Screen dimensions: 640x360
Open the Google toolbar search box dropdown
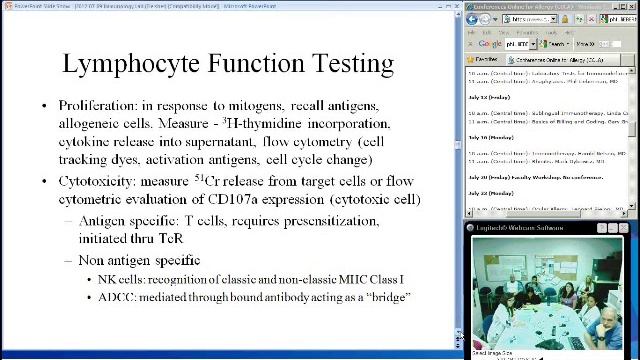(x=533, y=44)
